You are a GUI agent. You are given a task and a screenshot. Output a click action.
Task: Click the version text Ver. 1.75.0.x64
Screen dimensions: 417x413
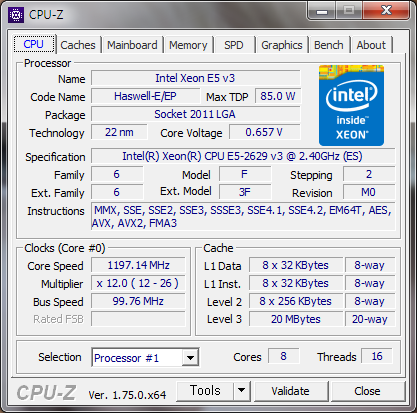click(x=127, y=395)
